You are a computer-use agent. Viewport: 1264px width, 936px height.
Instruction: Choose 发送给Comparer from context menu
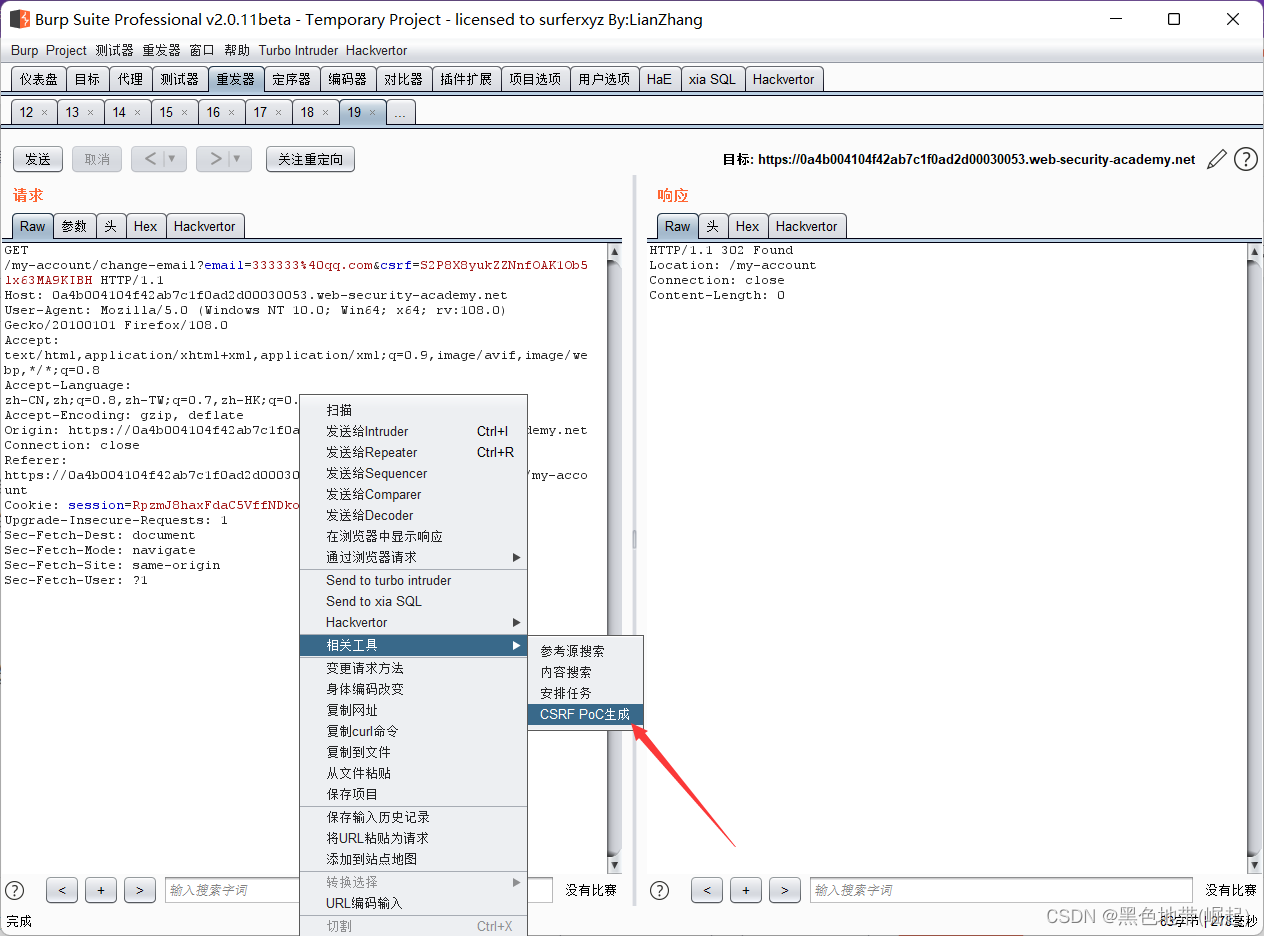[x=413, y=494]
